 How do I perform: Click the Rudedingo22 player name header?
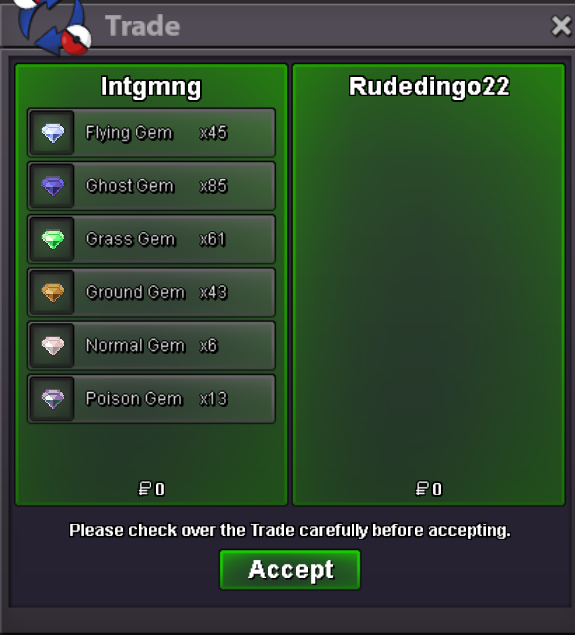pos(429,86)
